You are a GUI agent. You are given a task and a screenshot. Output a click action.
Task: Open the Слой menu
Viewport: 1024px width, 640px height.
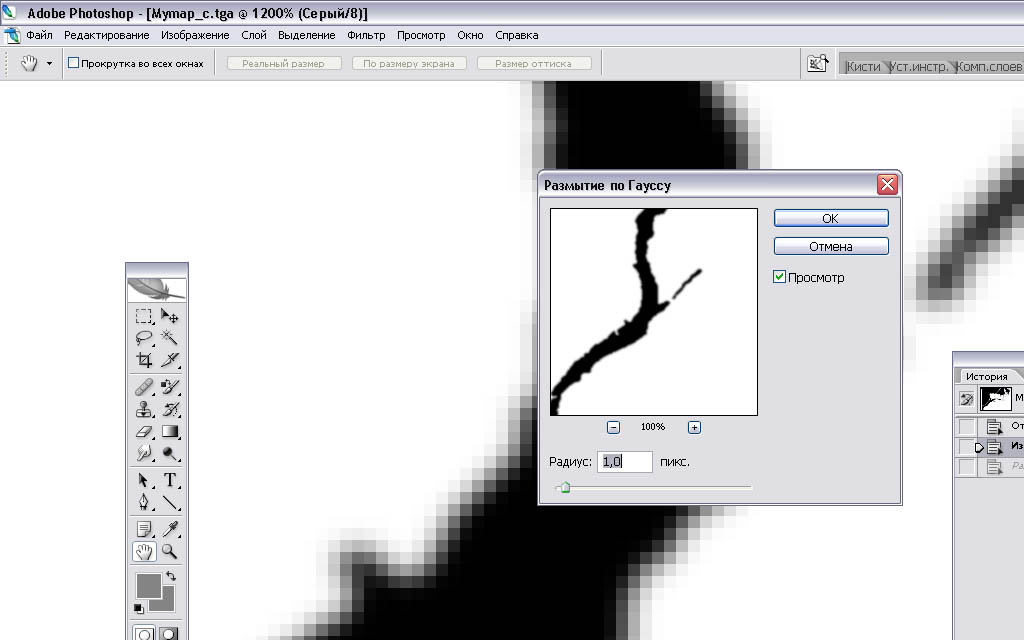(x=254, y=35)
